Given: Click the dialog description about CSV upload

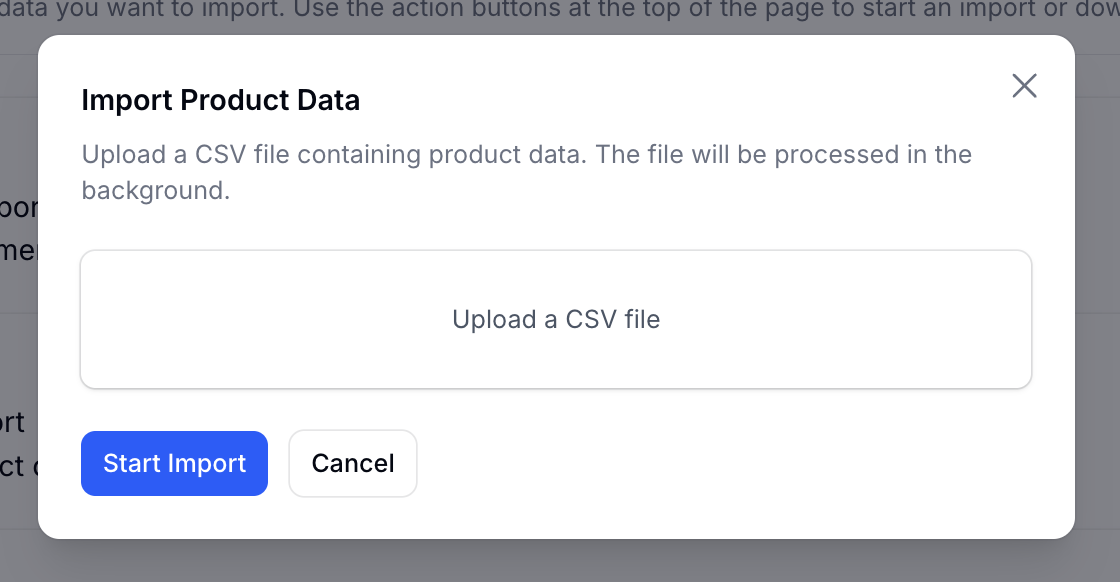Looking at the screenshot, I should pos(526,172).
